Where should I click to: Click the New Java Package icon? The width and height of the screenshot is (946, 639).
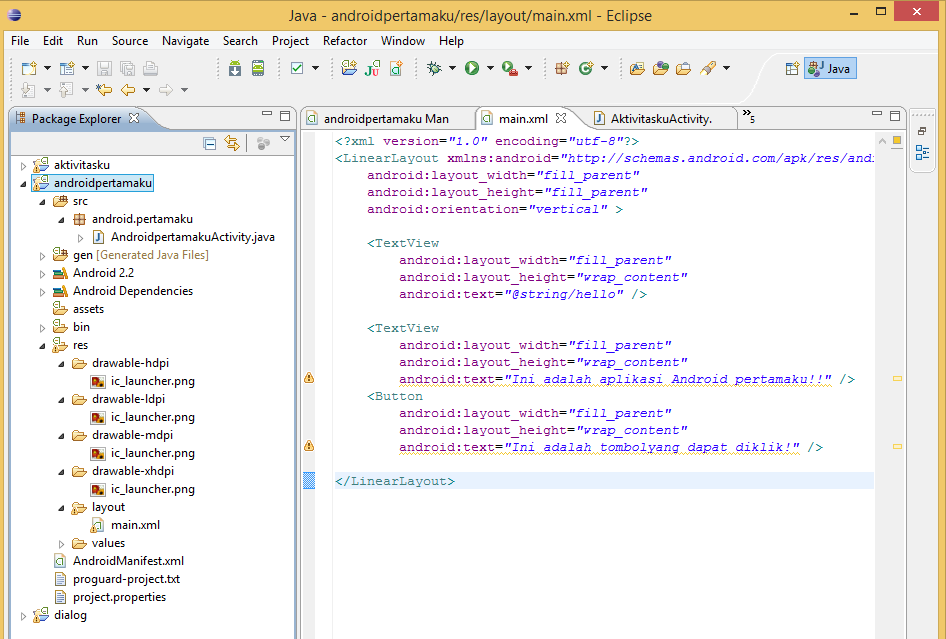562,68
